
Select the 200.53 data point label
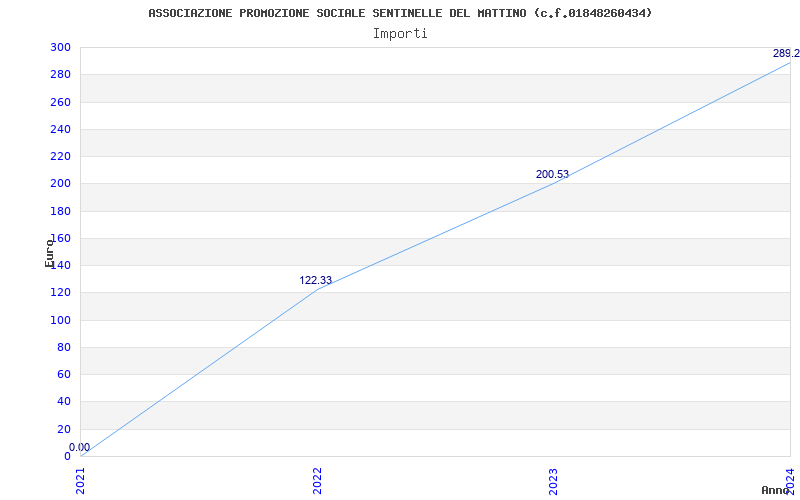(552, 174)
